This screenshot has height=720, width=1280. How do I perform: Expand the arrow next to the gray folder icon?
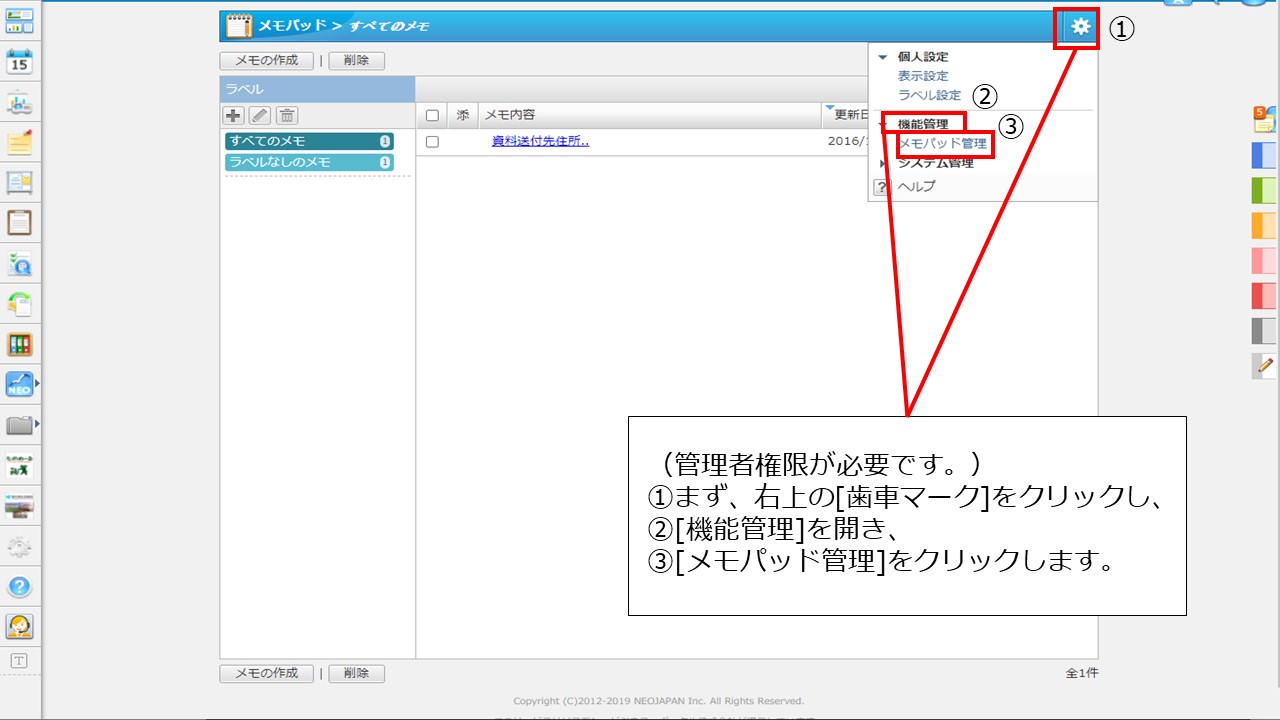tap(38, 425)
